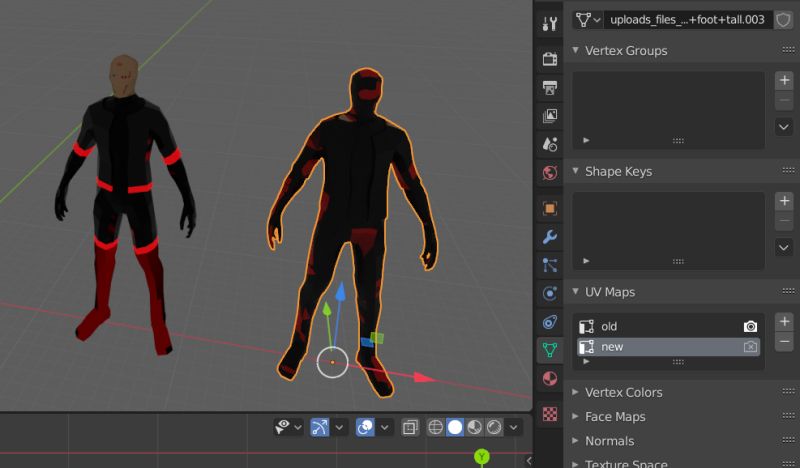Open the Output properties tab (printer)

[549, 87]
